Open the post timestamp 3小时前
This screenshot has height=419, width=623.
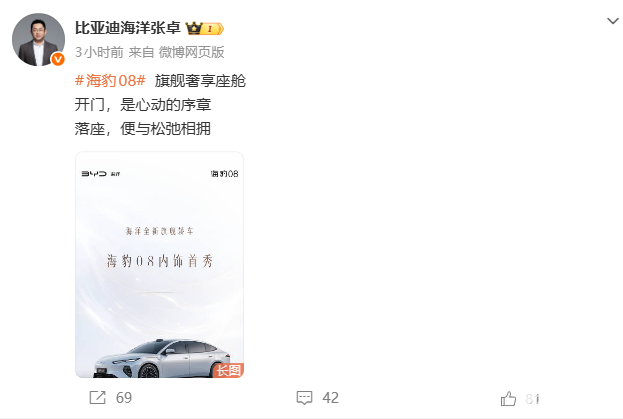(99, 52)
